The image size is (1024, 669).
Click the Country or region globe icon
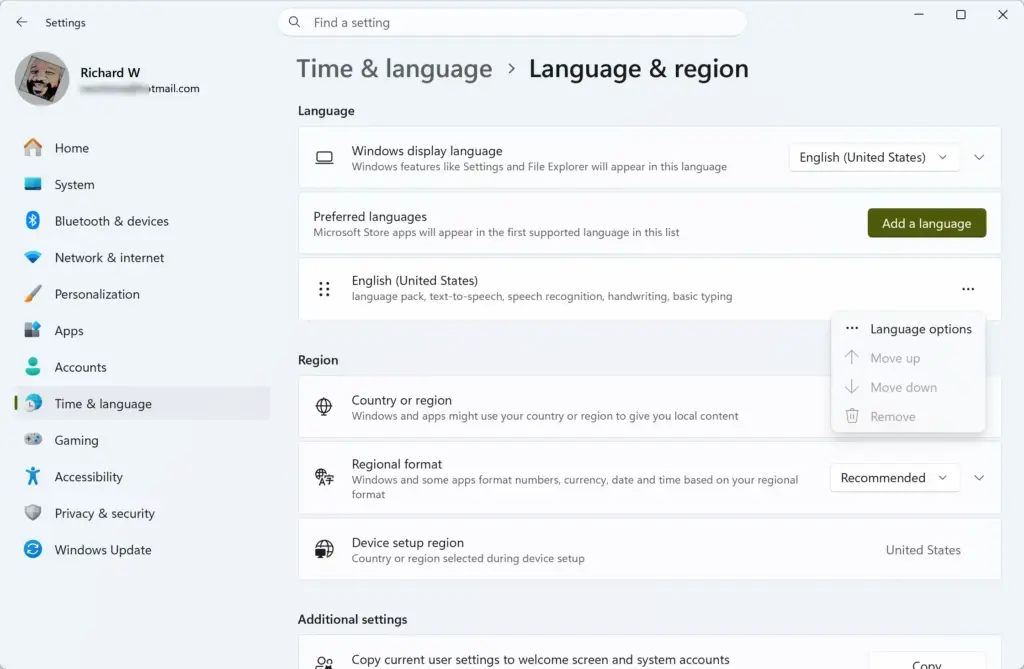[x=324, y=406]
